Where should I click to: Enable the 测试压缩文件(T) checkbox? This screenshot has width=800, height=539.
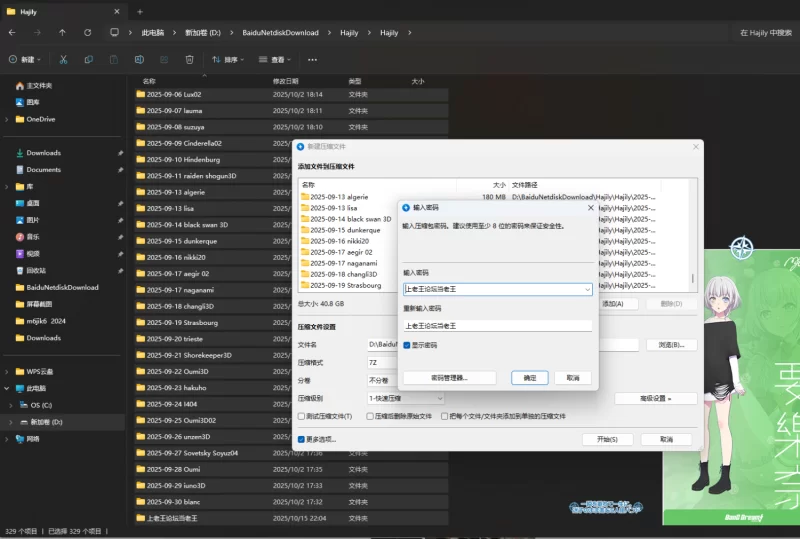302,415
